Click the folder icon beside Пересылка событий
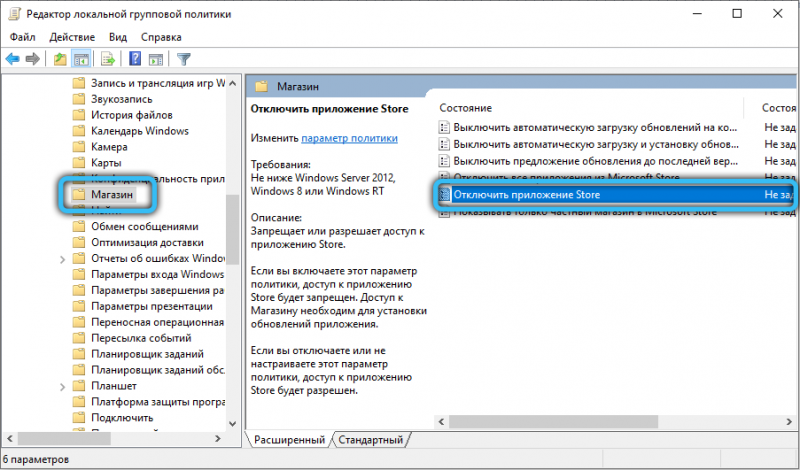Screen dimensions: 800x470 coord(79,338)
